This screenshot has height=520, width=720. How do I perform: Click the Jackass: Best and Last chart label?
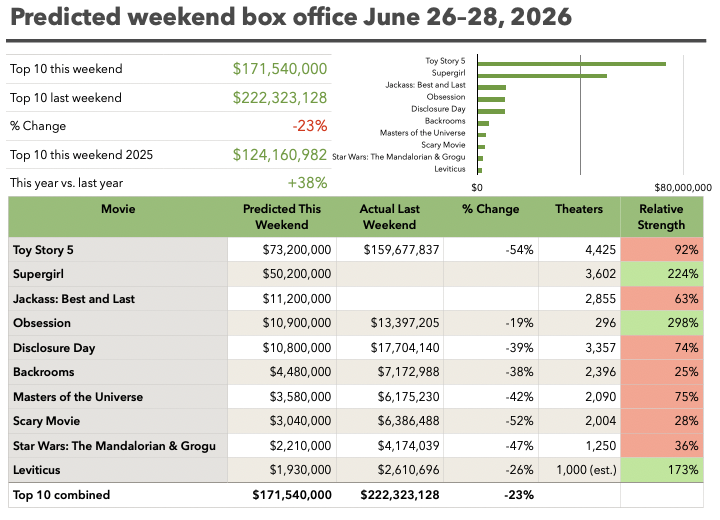(425, 85)
